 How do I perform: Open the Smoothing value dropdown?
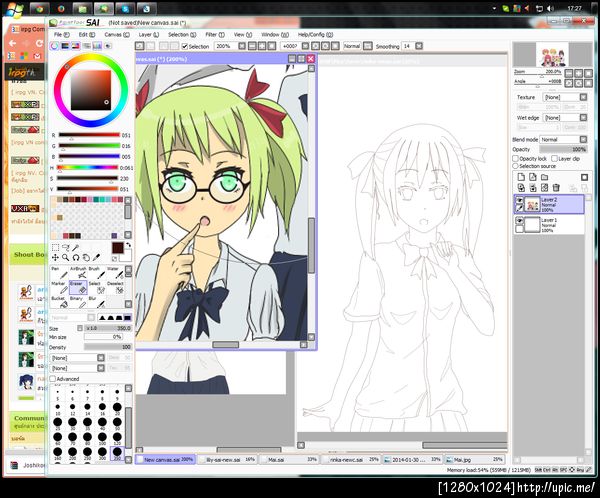pyautogui.click(x=419, y=46)
